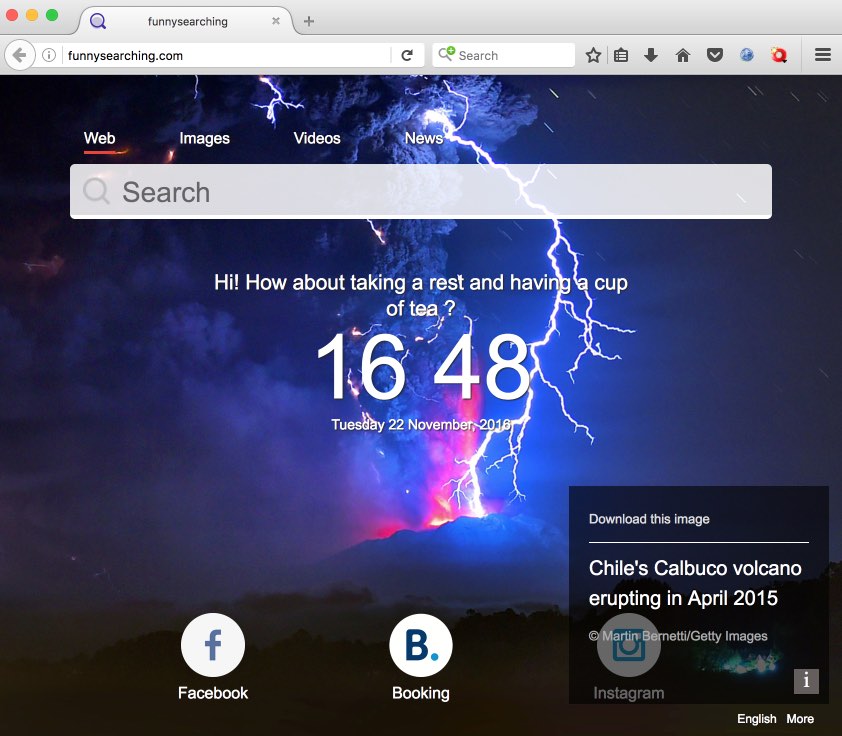Choose the English language option
Image resolution: width=842 pixels, height=736 pixels.
[756, 719]
